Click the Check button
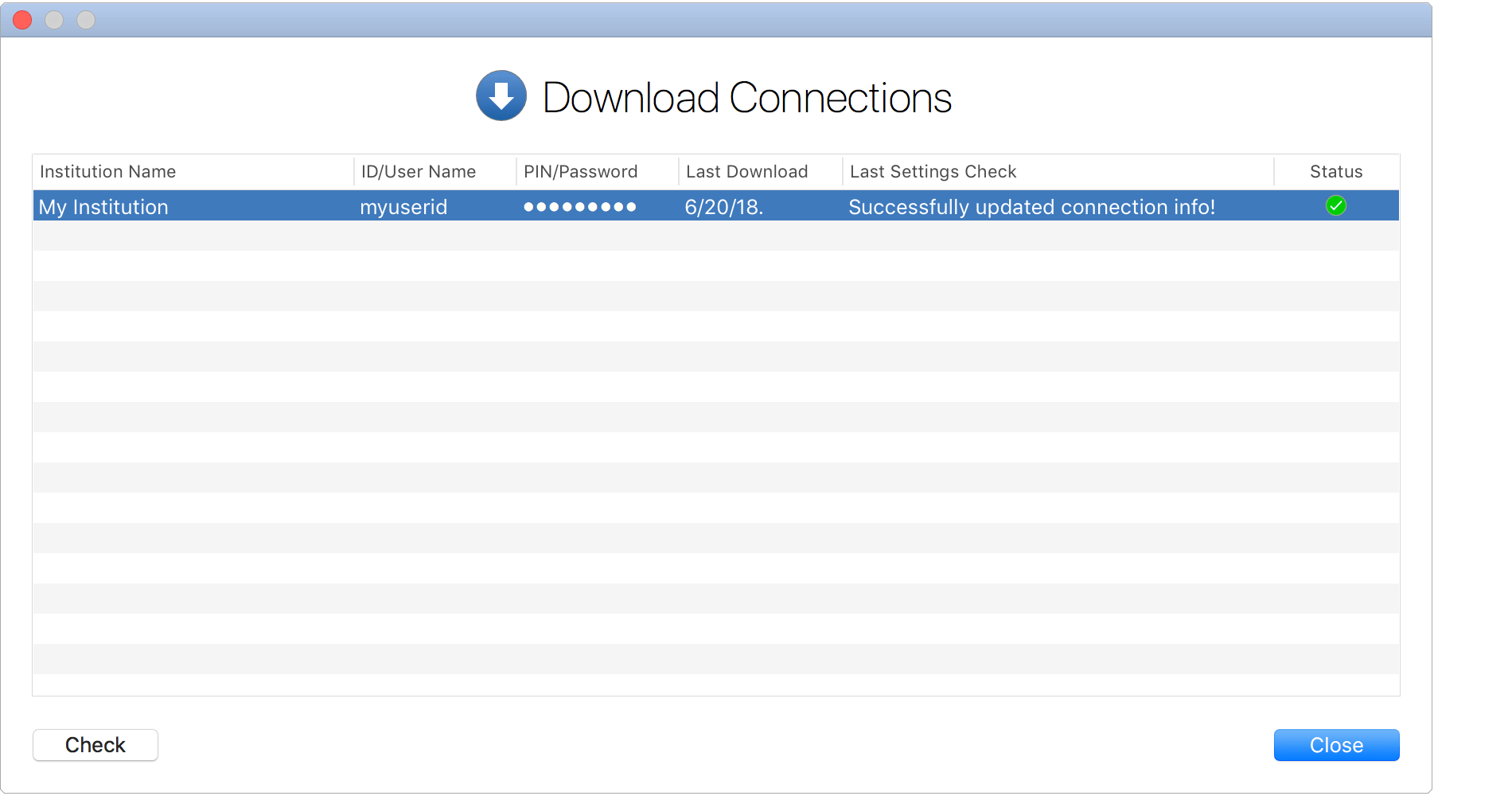Image resolution: width=1512 pixels, height=796 pixels. click(x=95, y=745)
